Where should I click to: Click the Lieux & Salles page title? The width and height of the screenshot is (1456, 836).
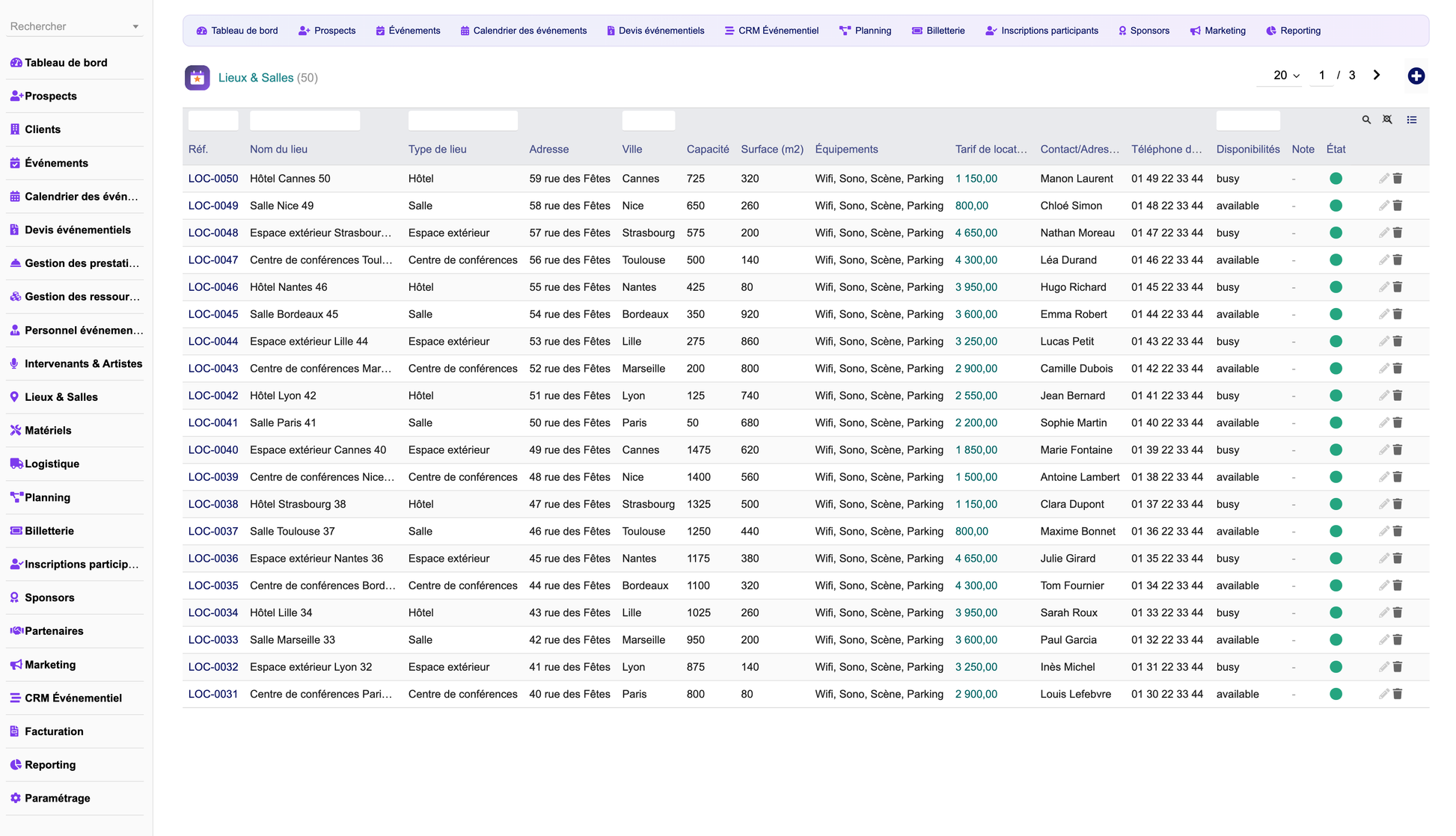click(x=256, y=78)
